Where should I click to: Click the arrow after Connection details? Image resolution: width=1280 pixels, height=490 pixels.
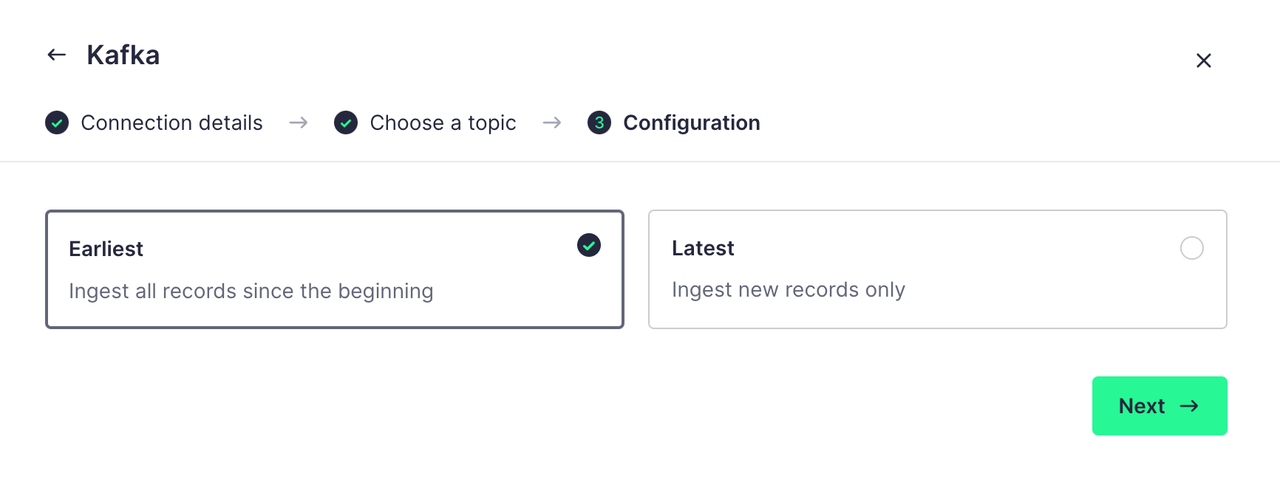tap(298, 123)
